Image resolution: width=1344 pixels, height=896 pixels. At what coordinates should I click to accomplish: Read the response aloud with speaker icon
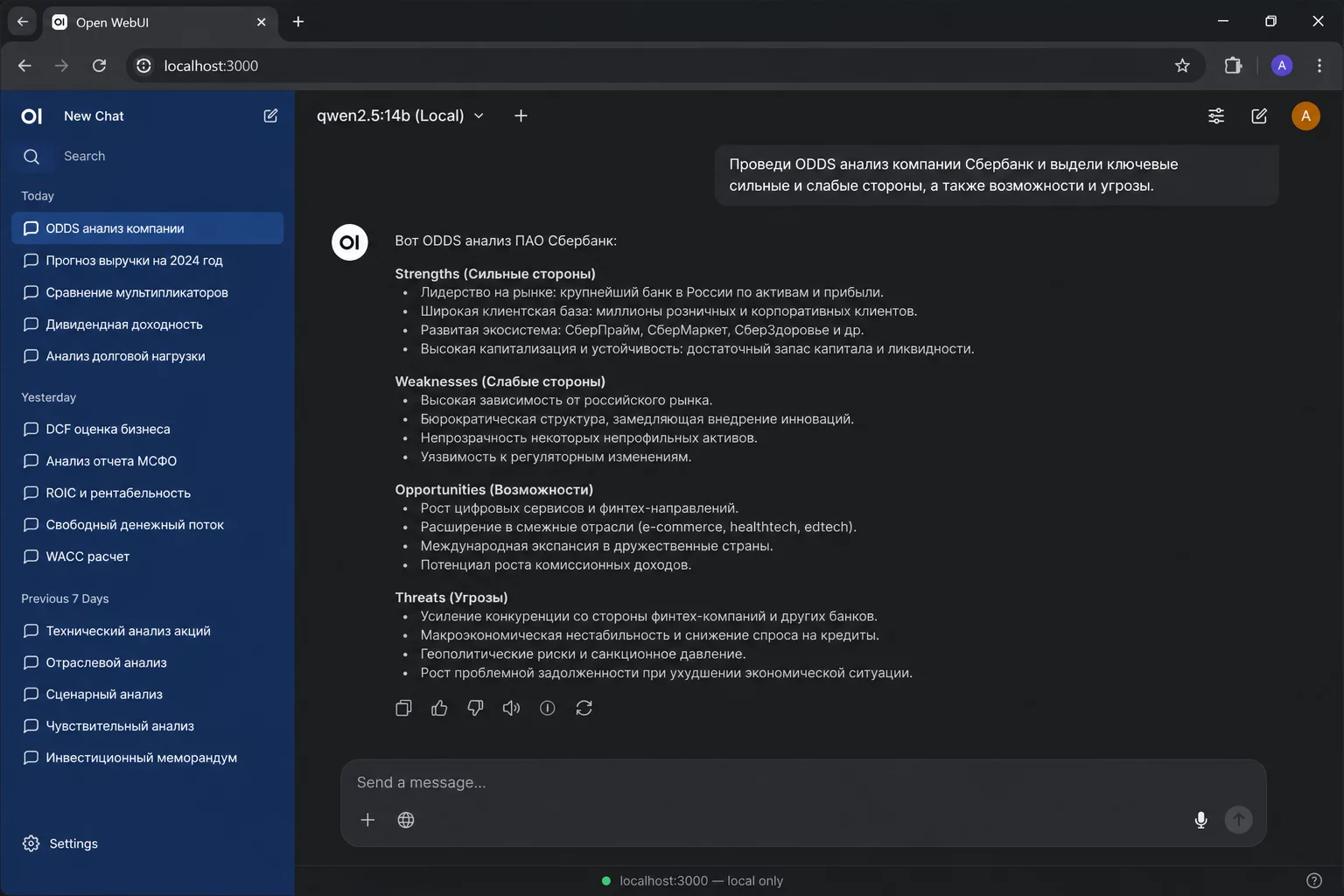tap(511, 708)
